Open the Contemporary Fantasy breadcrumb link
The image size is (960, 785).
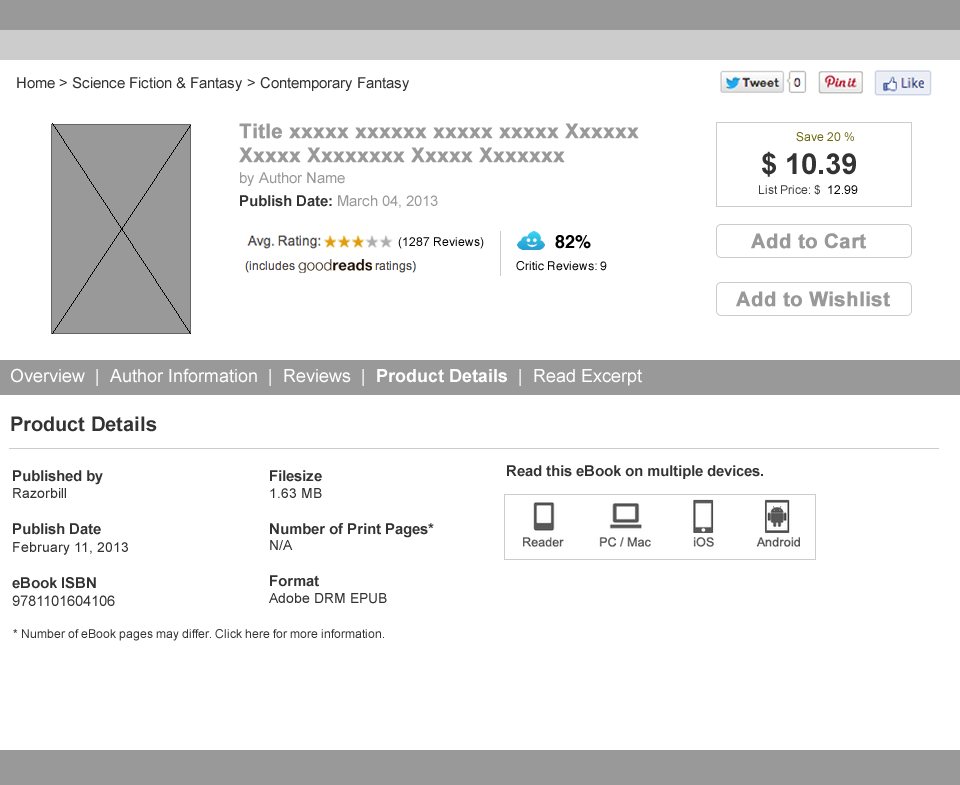click(334, 83)
